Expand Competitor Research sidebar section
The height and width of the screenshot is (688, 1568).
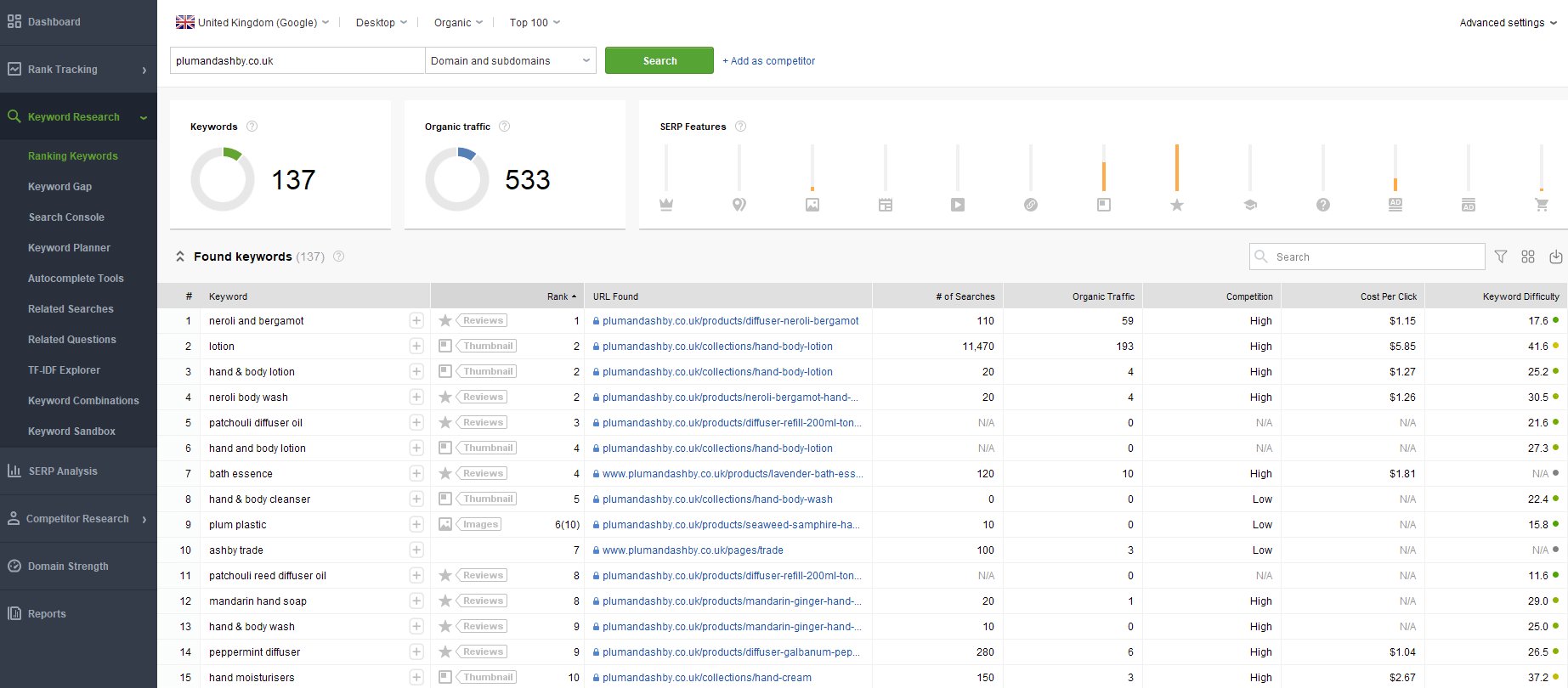[78, 519]
